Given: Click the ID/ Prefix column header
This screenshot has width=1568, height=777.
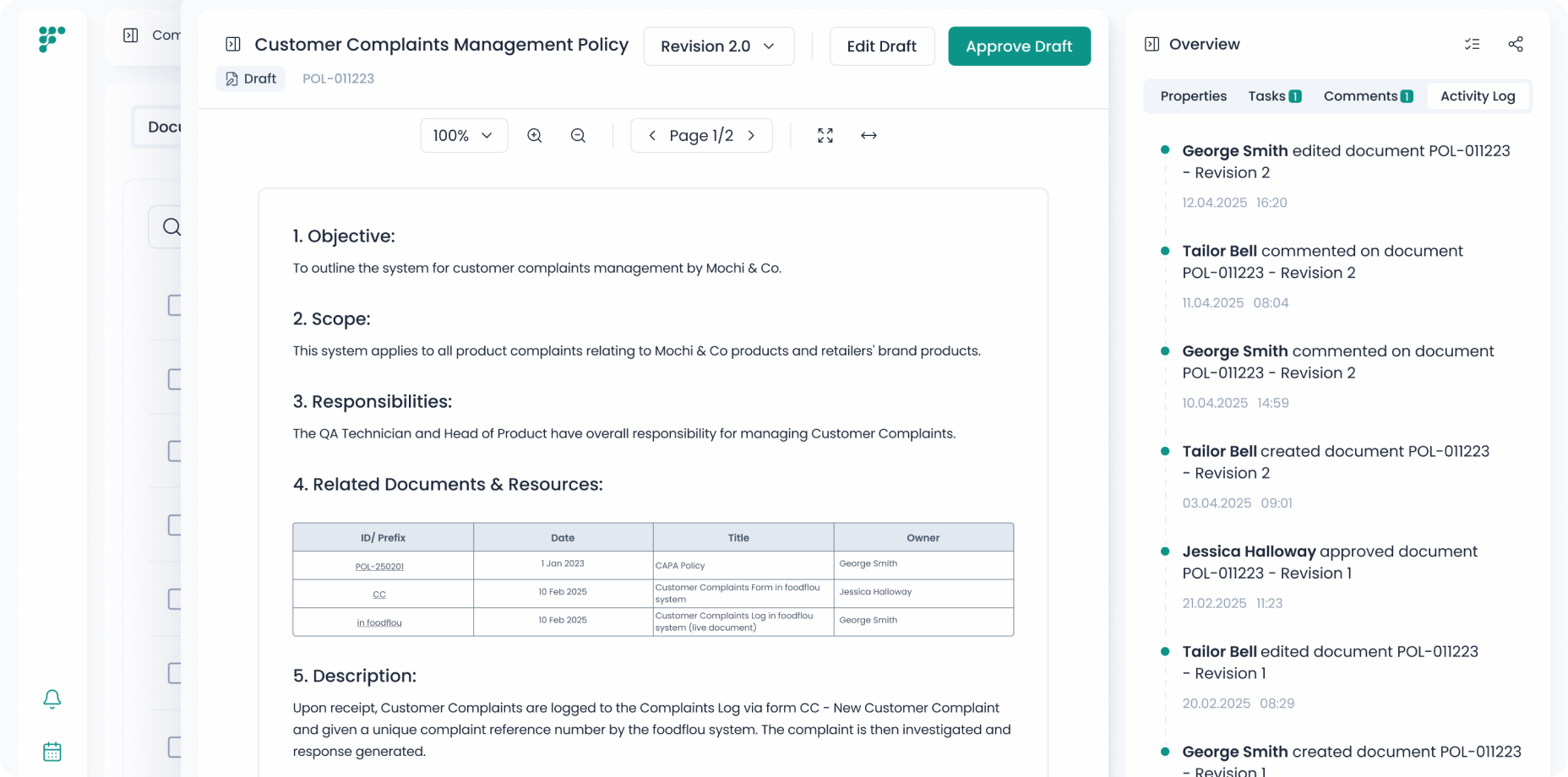Looking at the screenshot, I should coord(383,537).
